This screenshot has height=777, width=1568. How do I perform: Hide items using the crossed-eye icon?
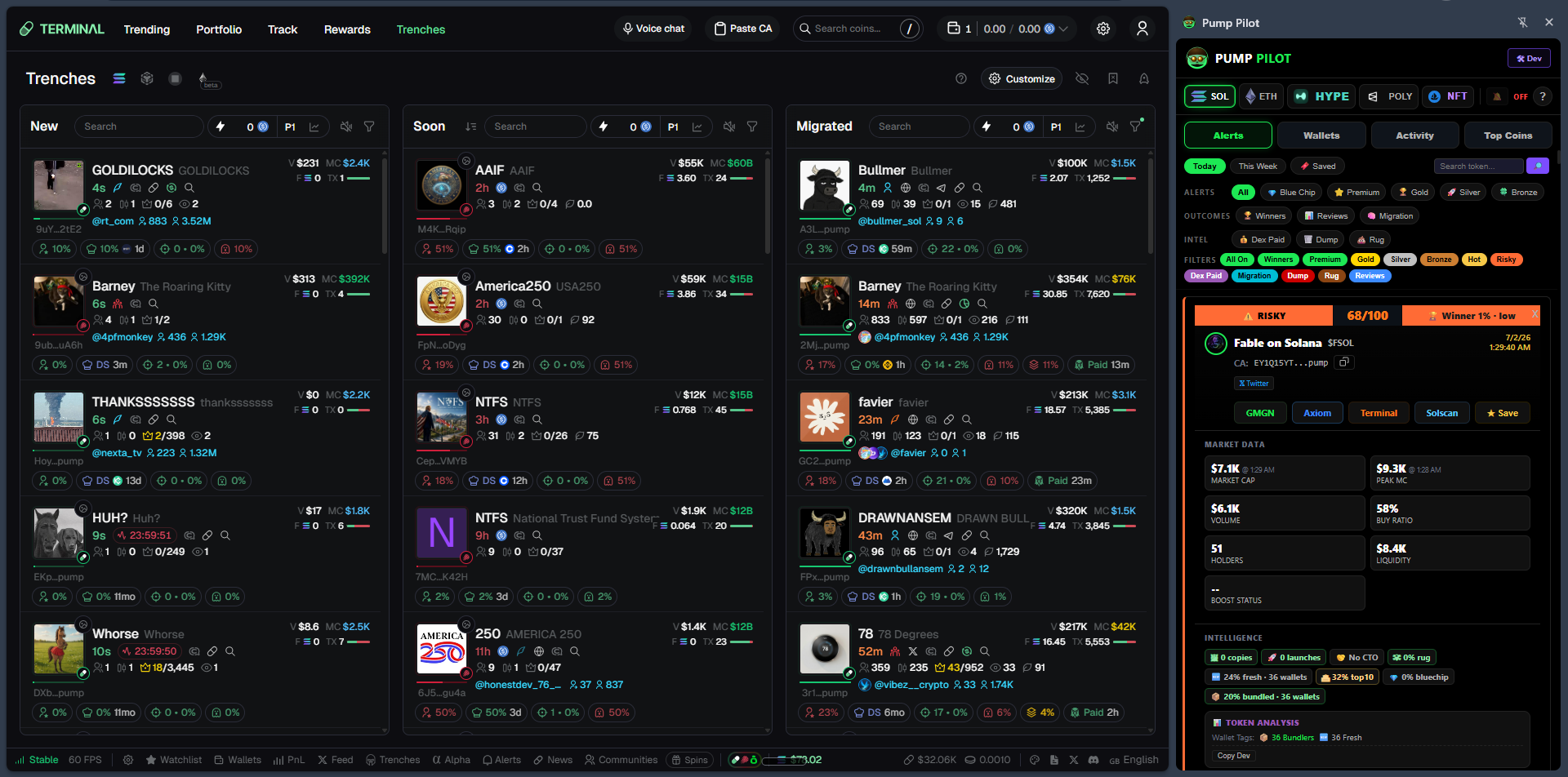1082,78
